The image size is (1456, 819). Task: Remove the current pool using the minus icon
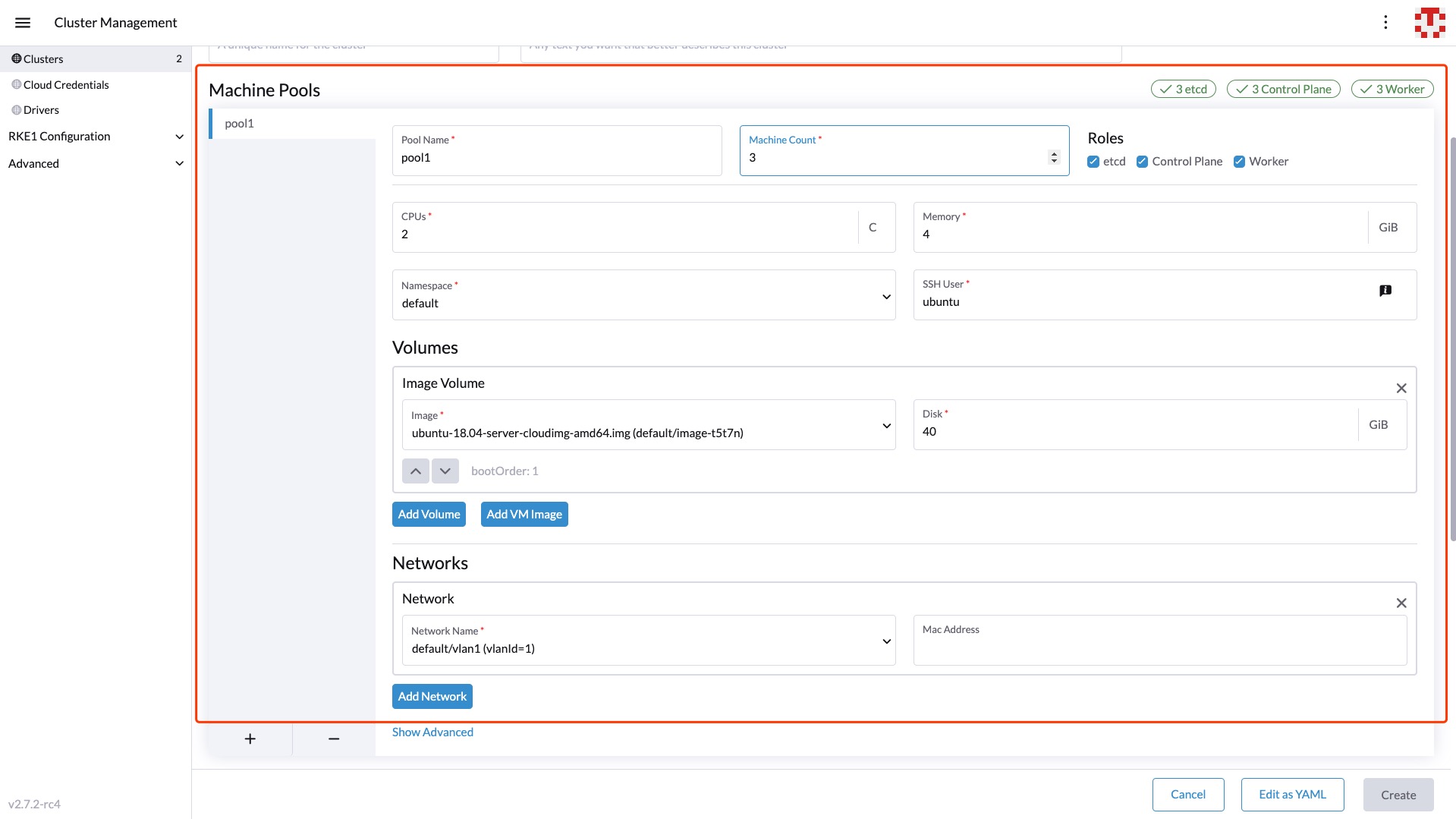333,739
